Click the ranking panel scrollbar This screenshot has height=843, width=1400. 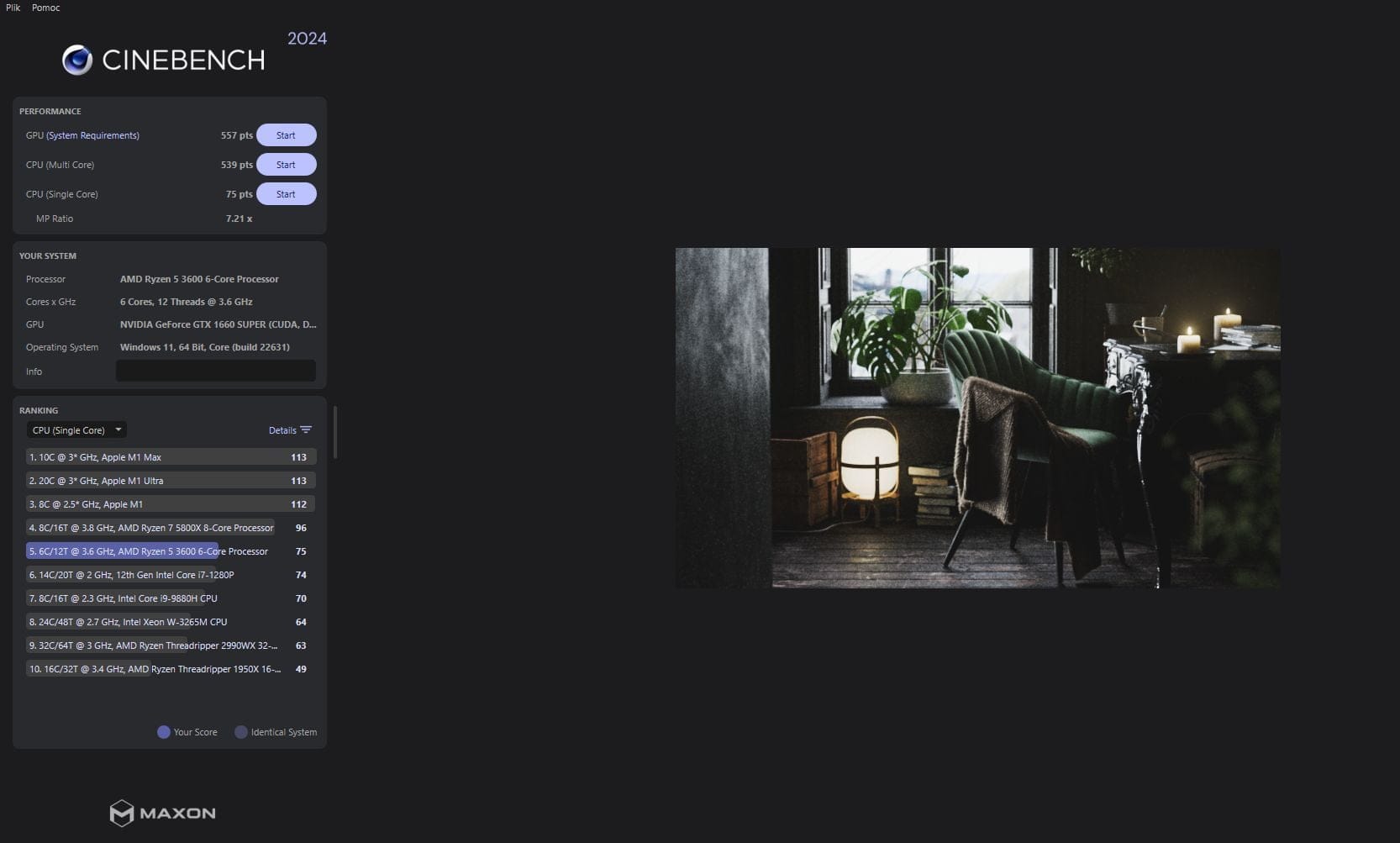pos(335,432)
